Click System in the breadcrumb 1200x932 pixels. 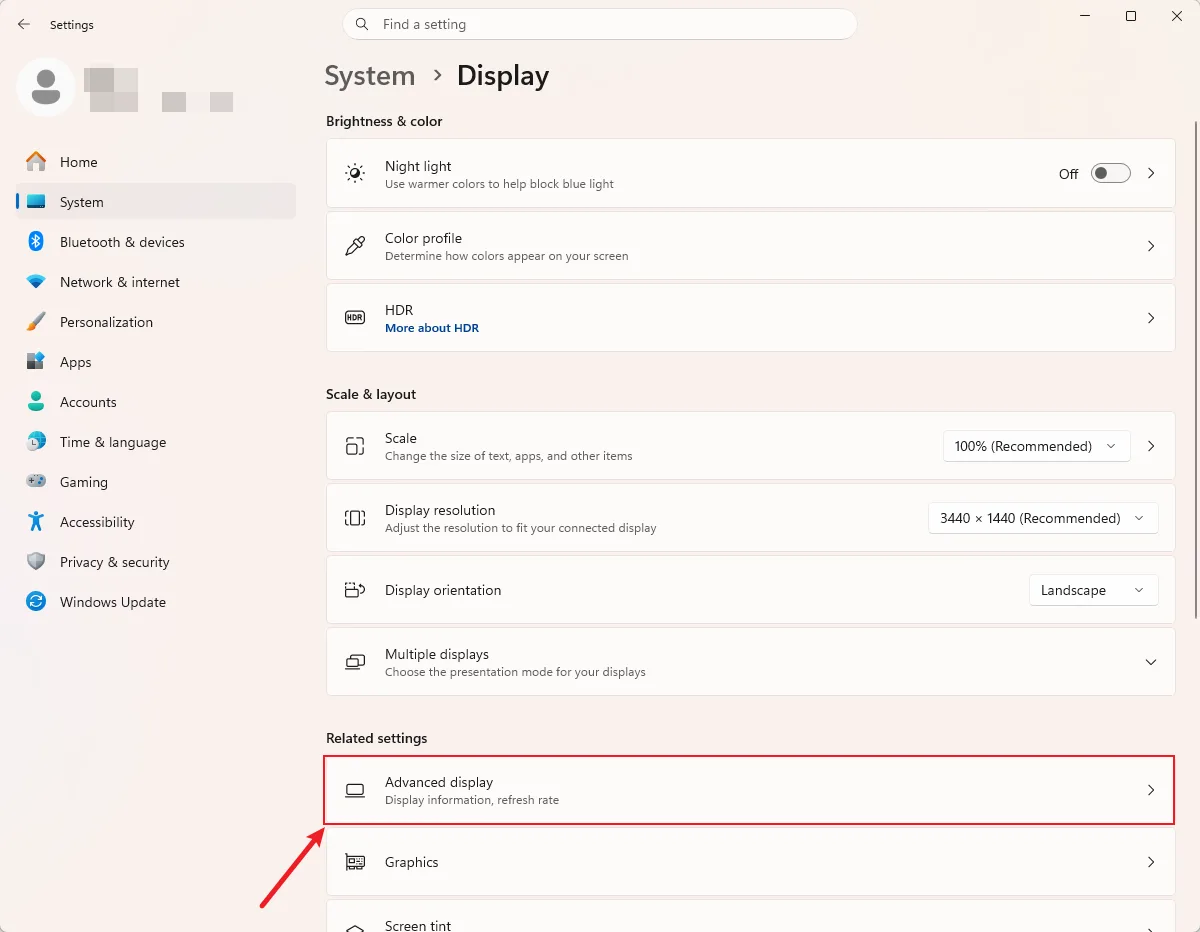[x=370, y=76]
